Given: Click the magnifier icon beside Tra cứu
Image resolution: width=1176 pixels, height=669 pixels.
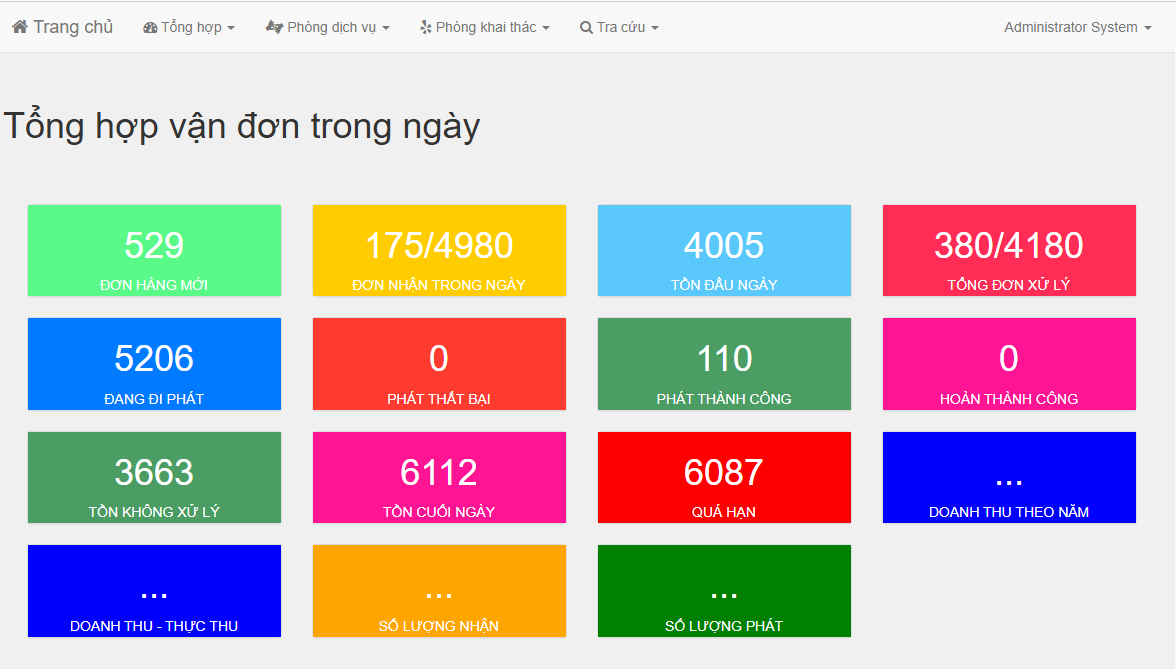Looking at the screenshot, I should [x=586, y=28].
